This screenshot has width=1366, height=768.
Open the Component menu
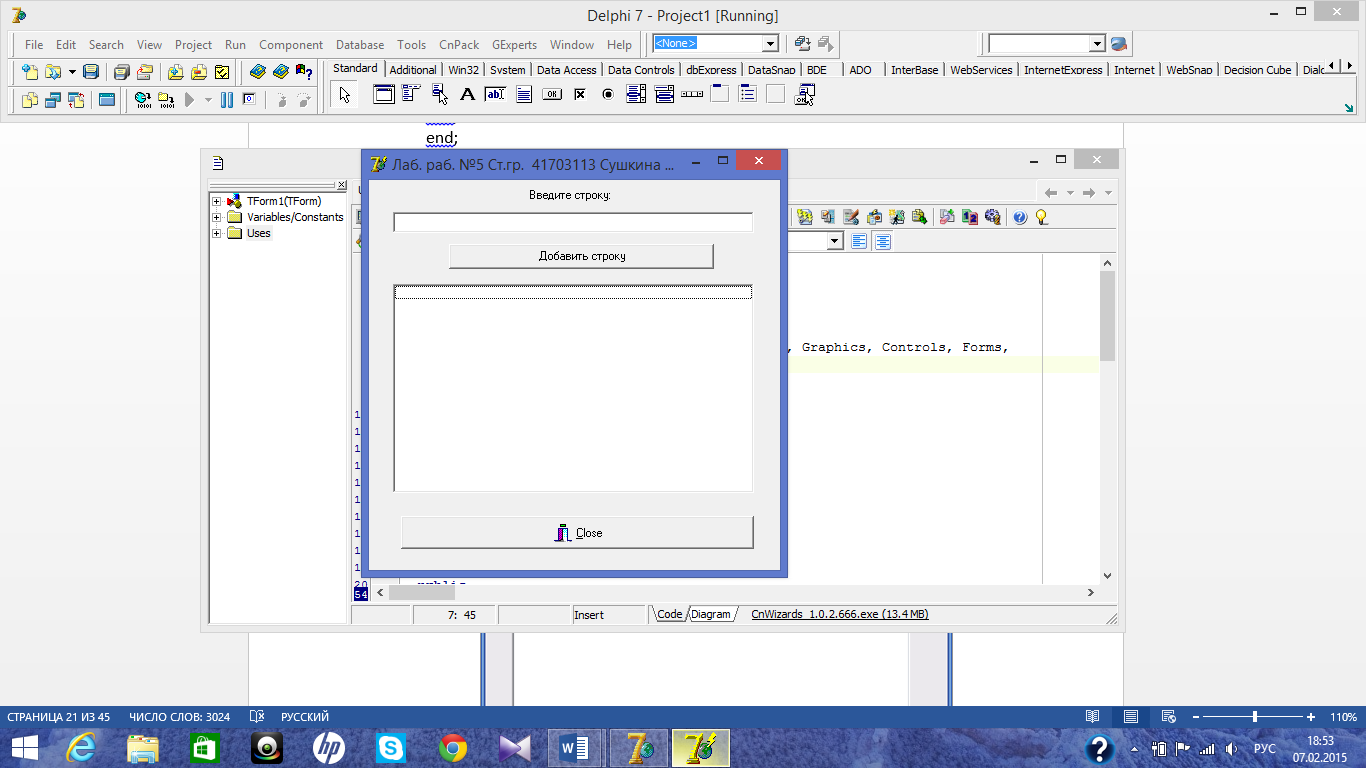tap(291, 45)
